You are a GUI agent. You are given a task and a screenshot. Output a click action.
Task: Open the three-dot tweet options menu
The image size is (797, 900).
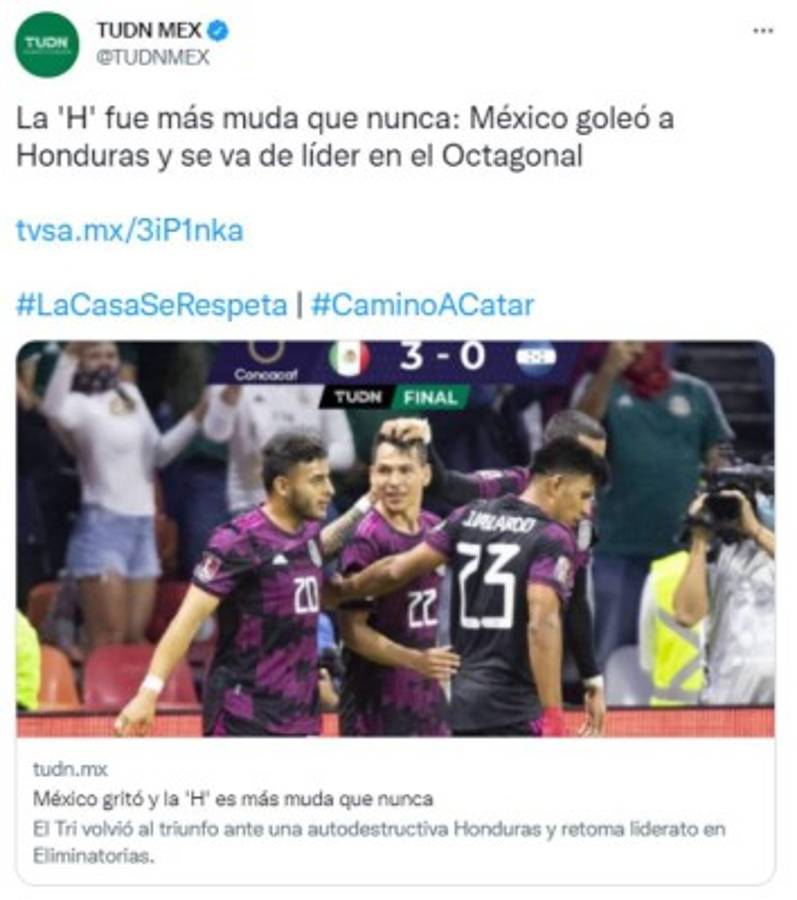tap(763, 30)
